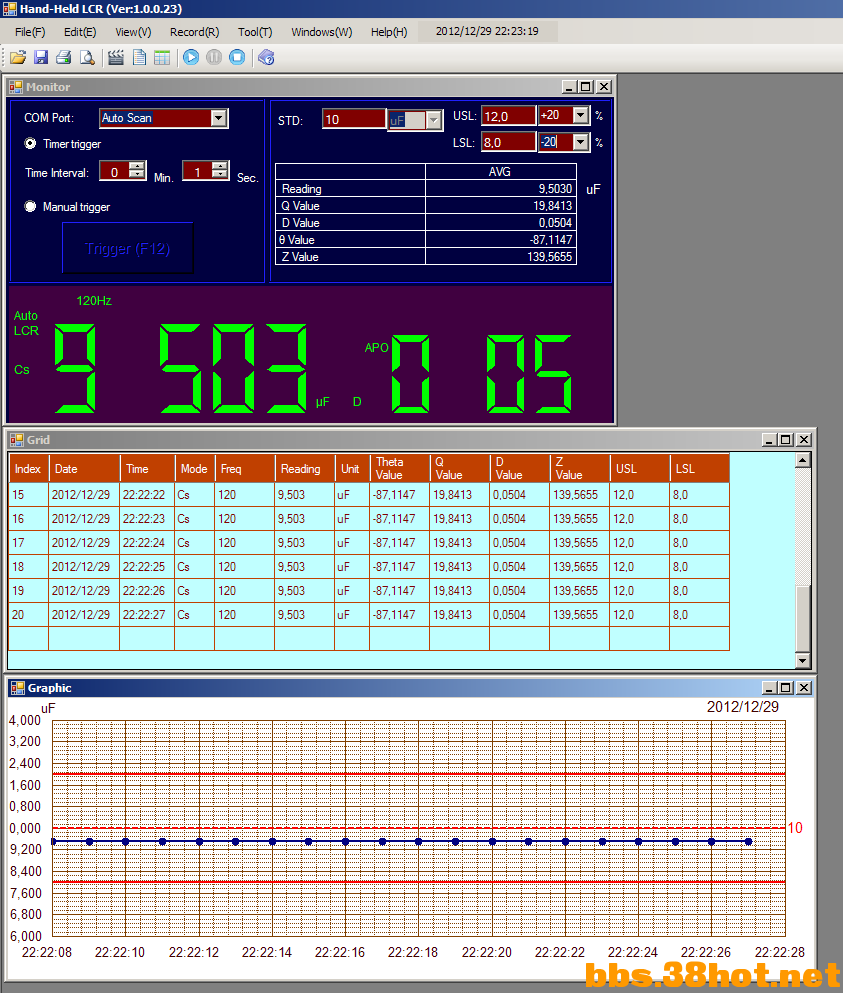Expand the USL +20 percent dropdown

point(581,115)
